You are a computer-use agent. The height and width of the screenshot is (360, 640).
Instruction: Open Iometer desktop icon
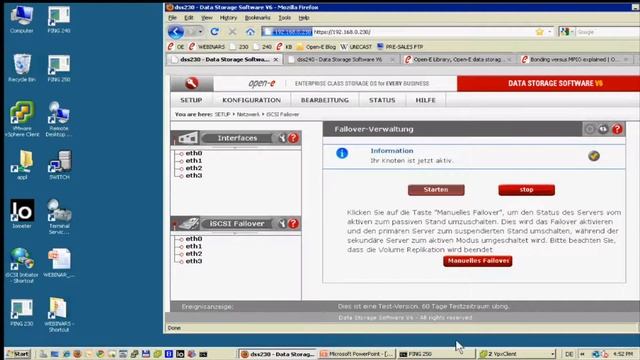pyautogui.click(x=22, y=213)
